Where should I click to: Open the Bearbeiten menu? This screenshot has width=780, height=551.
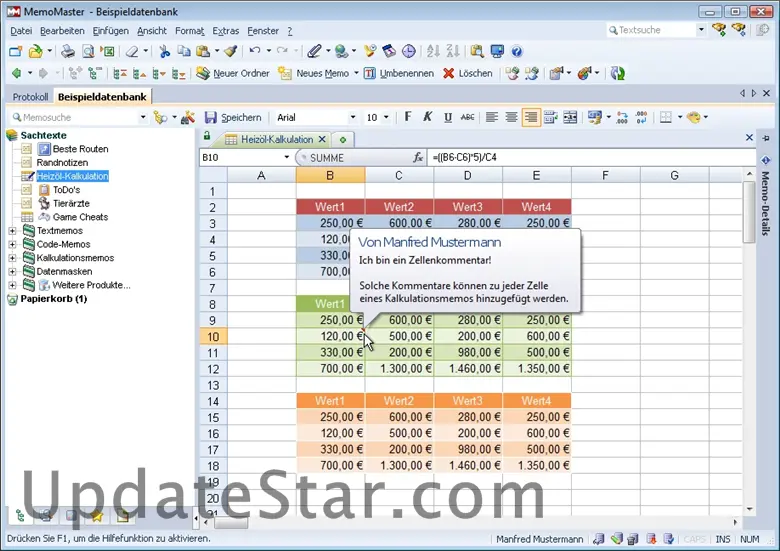pos(62,31)
